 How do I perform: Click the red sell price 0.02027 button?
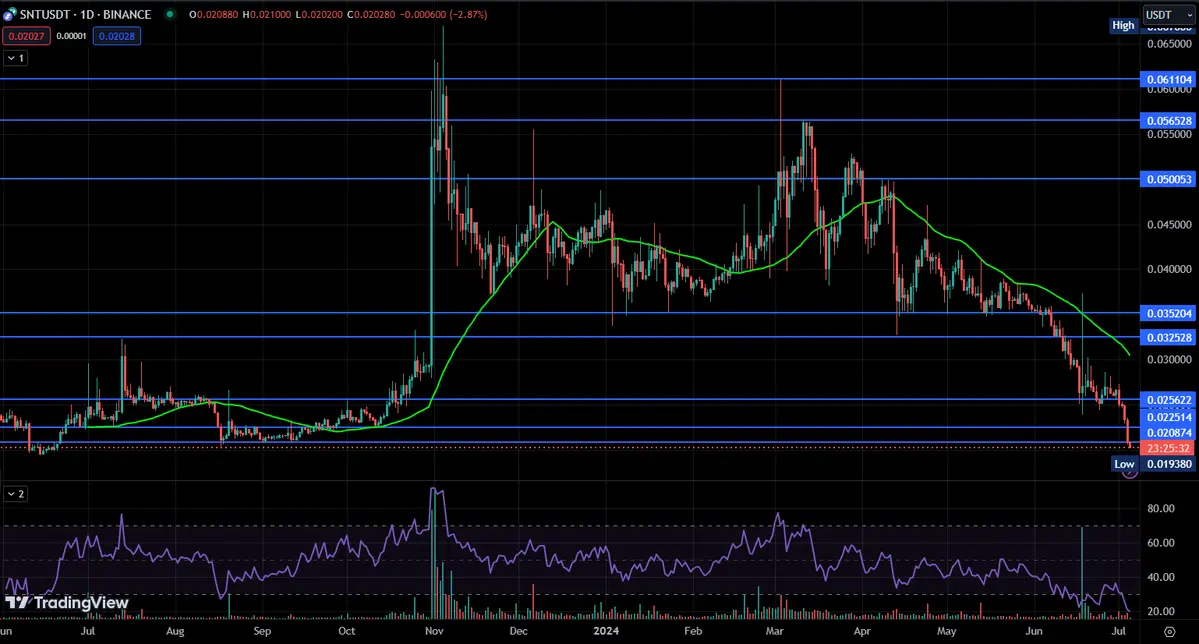tap(26, 36)
